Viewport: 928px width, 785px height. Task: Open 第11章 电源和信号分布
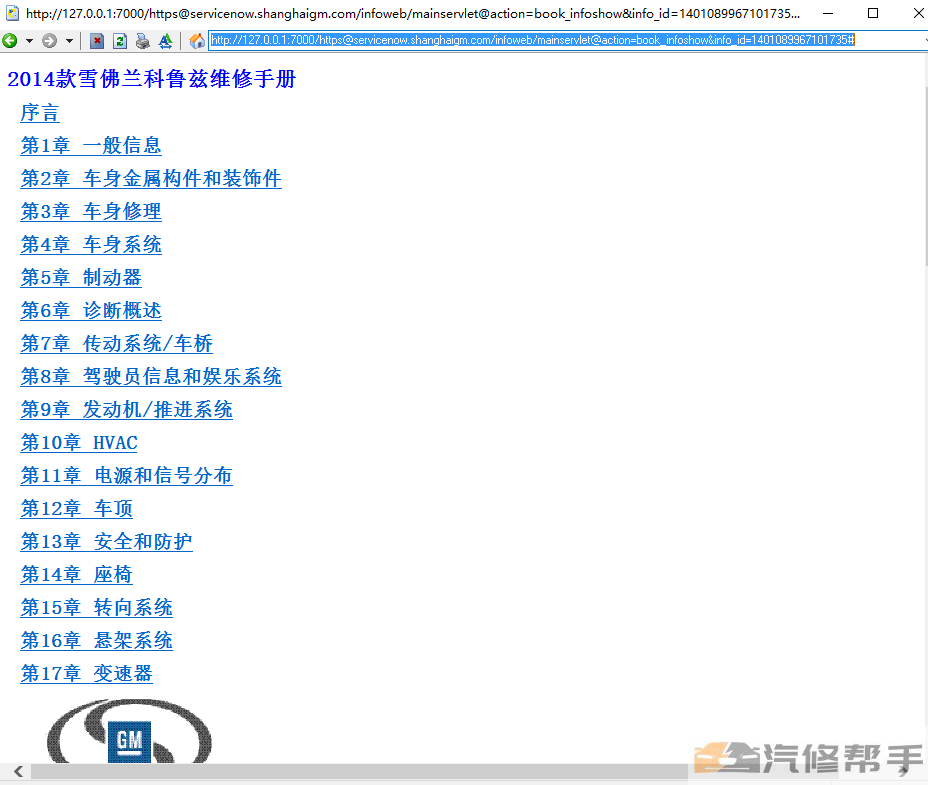pos(127,475)
